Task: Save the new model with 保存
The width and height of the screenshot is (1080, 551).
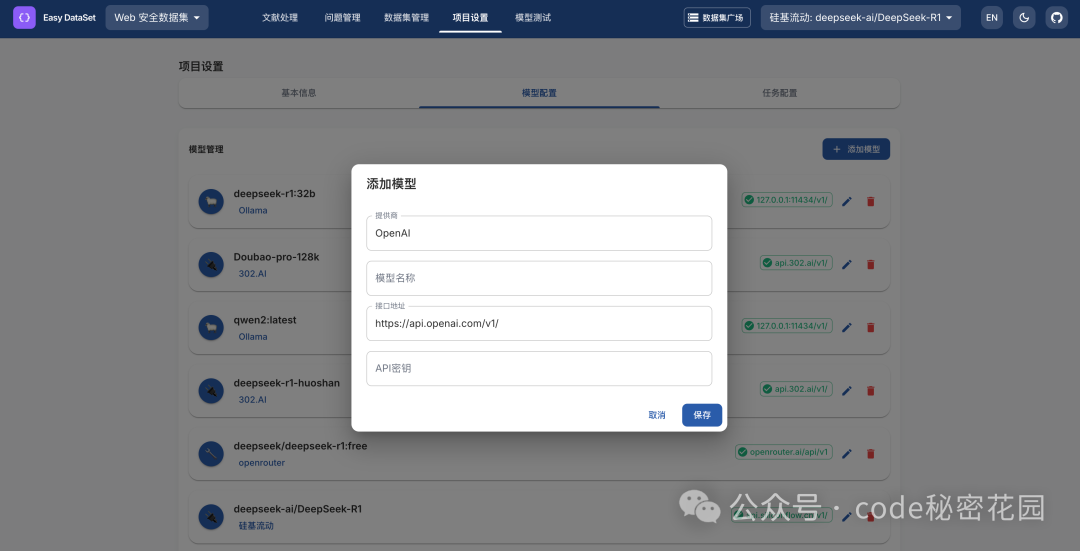Action: (702, 415)
